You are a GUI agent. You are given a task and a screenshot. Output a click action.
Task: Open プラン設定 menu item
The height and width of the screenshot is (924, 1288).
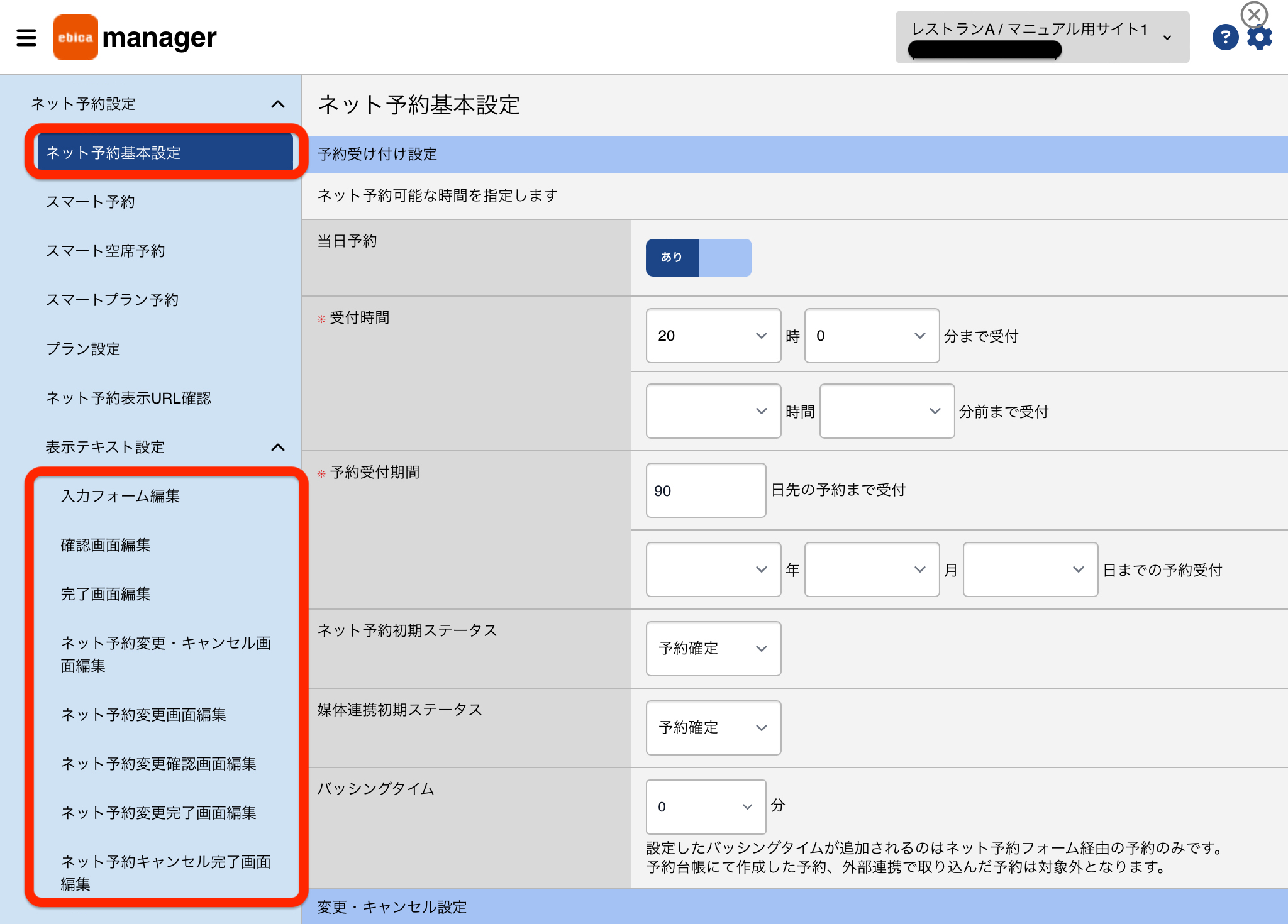click(82, 349)
